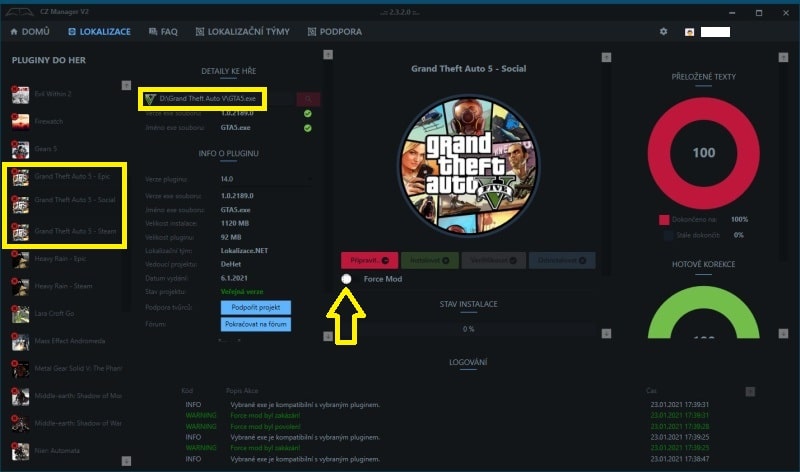Click green check next to GTA5.exe name
The width and height of the screenshot is (800, 472).
(x=308, y=128)
